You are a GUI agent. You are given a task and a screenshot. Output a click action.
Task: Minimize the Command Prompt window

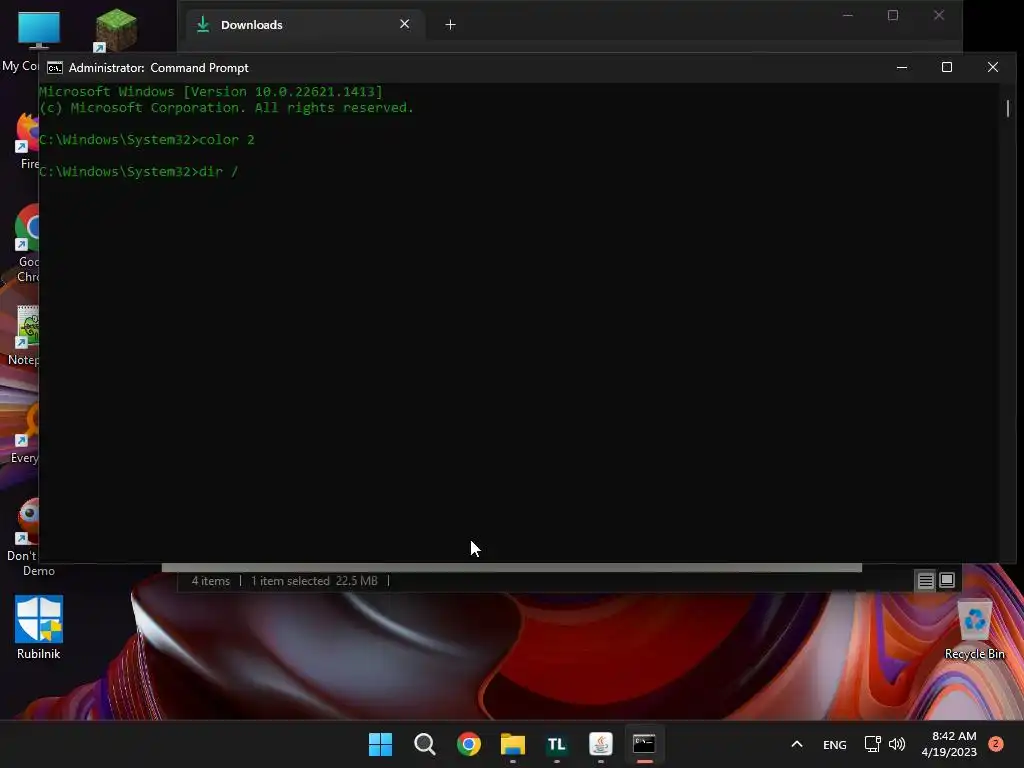(902, 67)
